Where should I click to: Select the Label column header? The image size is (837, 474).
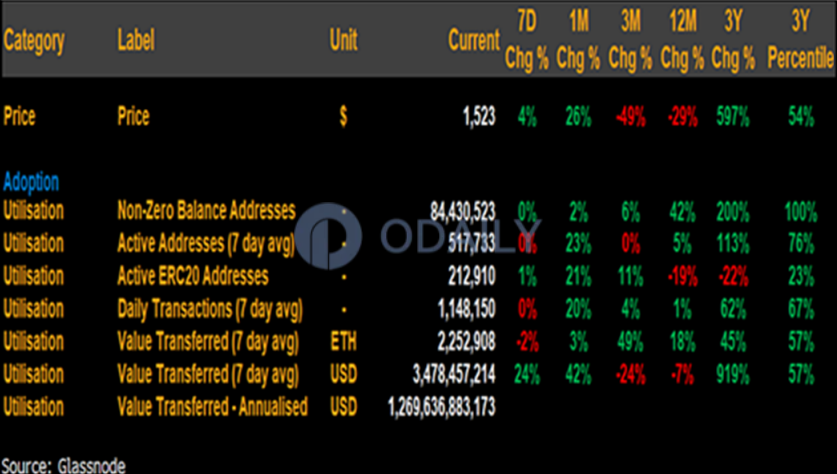coord(137,41)
